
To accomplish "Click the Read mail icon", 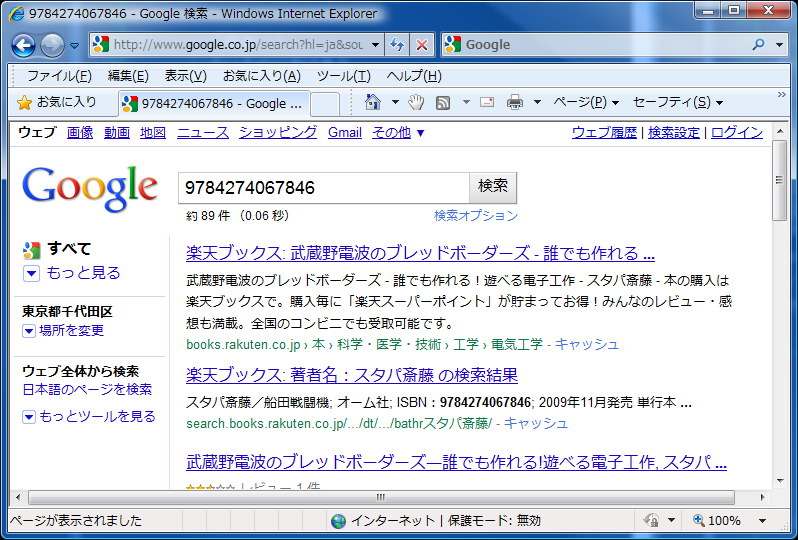I will point(487,102).
